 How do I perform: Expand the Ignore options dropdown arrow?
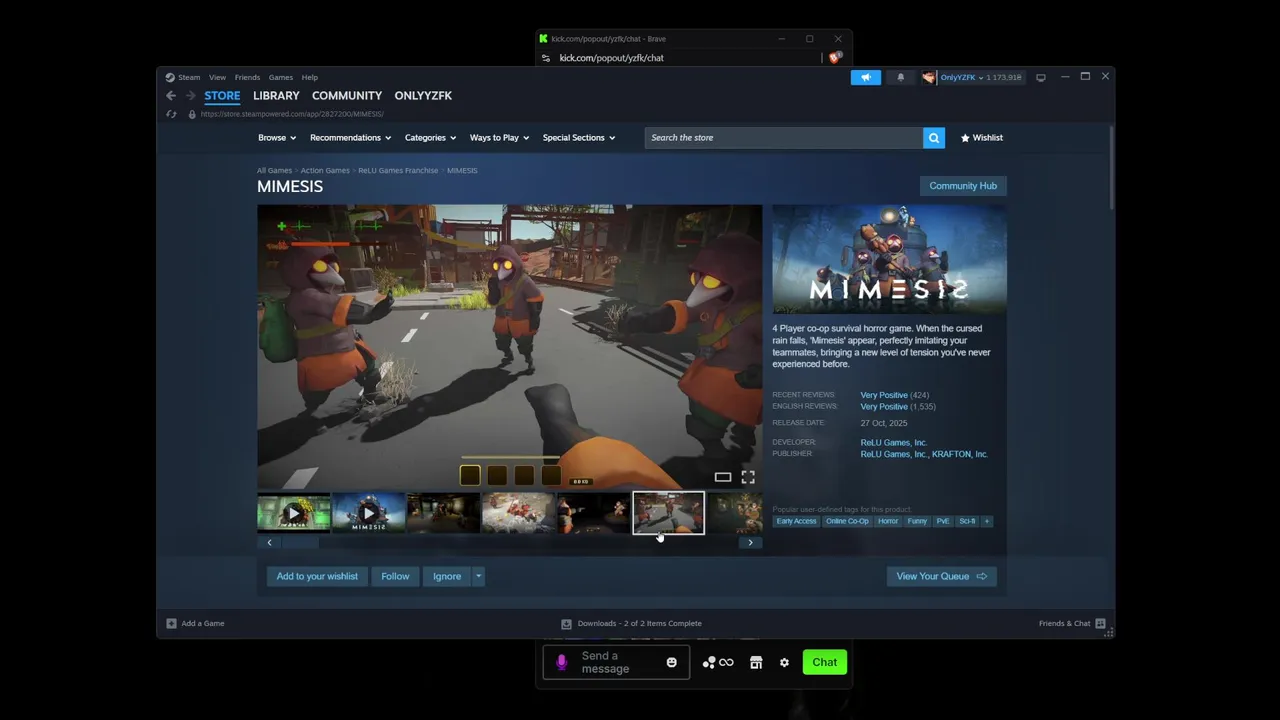pos(479,577)
